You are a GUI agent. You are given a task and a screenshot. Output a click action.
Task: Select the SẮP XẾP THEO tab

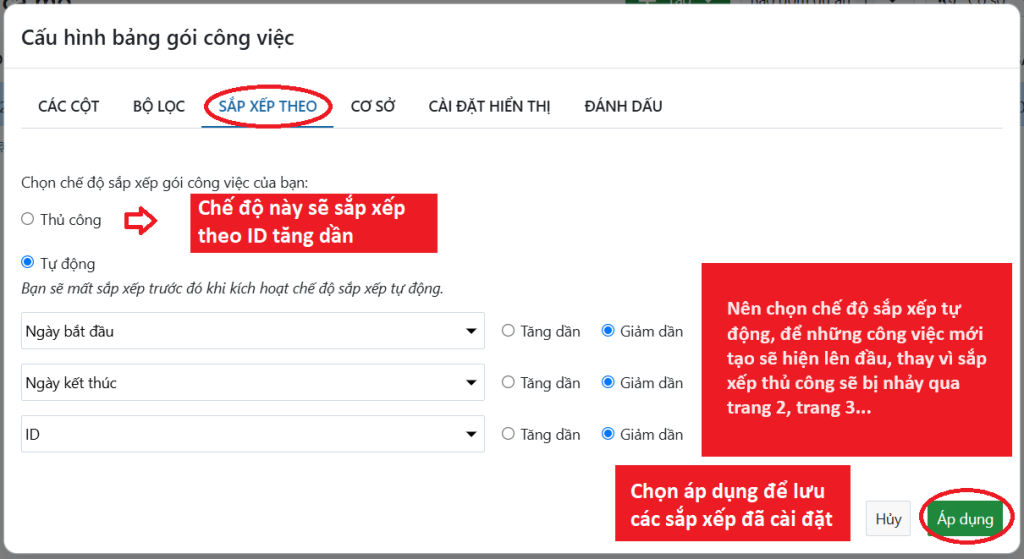pyautogui.click(x=268, y=106)
